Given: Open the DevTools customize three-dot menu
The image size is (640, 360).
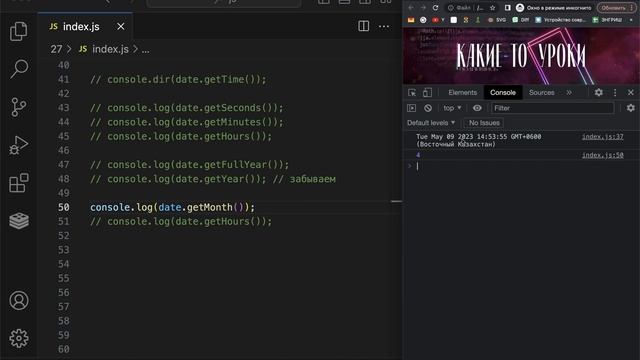Looking at the screenshot, I should [615, 93].
